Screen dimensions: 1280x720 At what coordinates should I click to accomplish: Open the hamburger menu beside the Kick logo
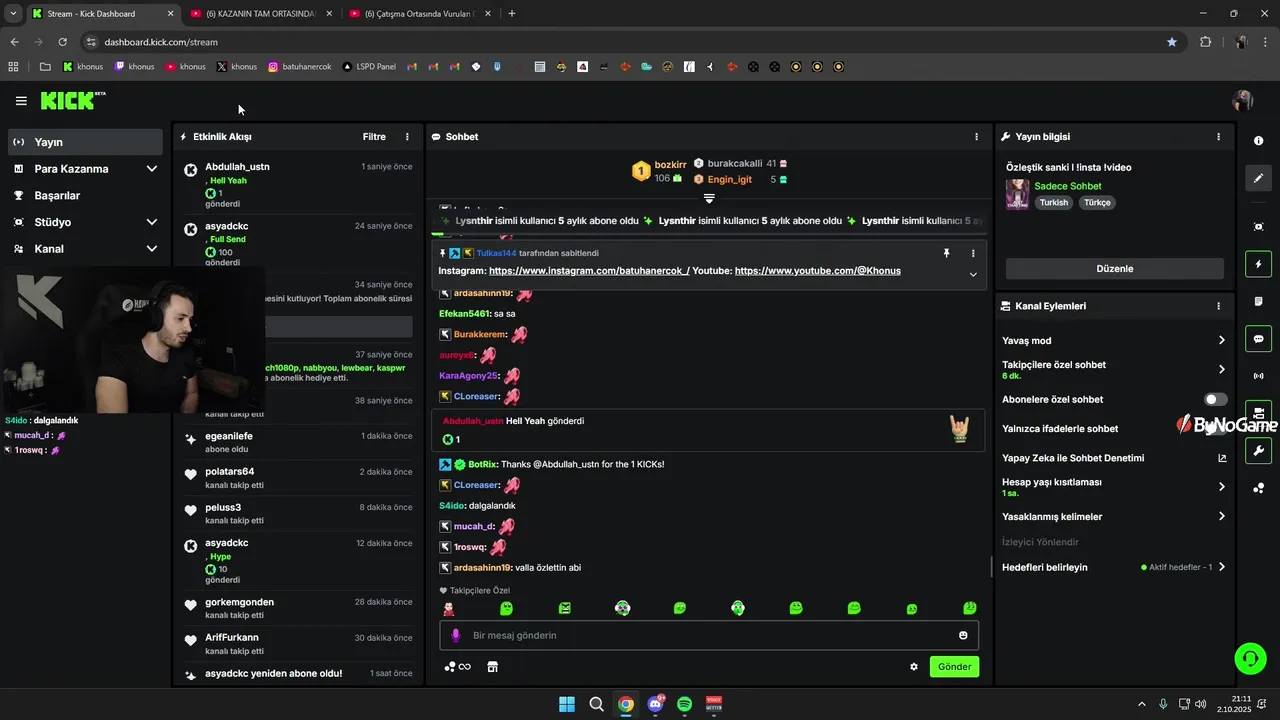pyautogui.click(x=21, y=101)
